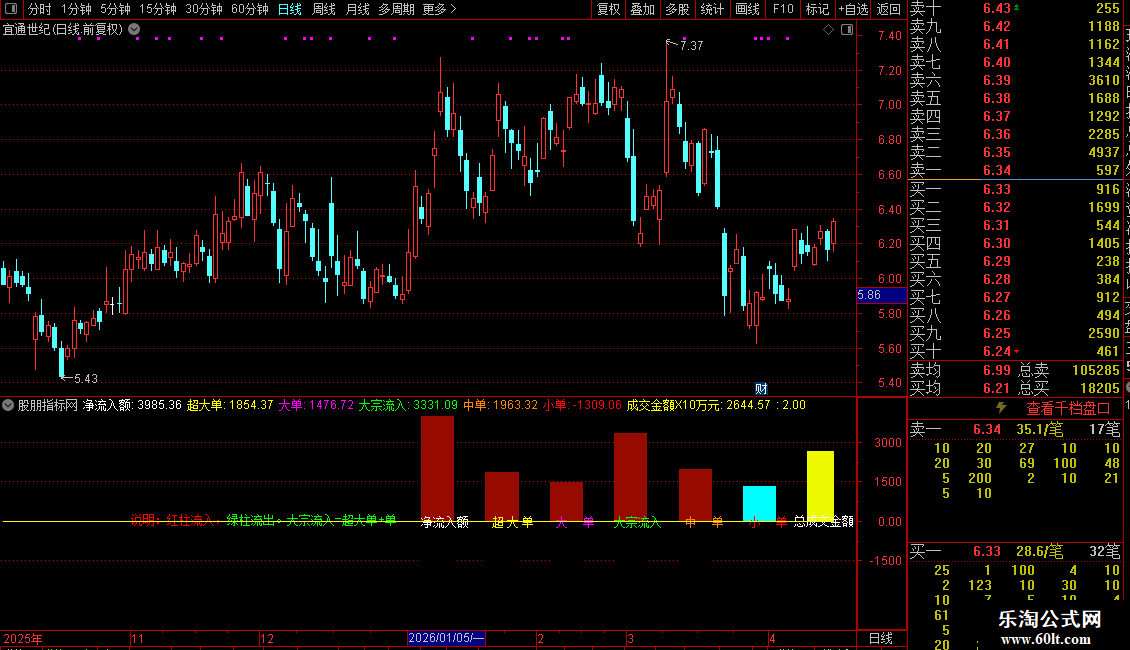Screen dimensions: 1130x650
Task: Switch to the 1分钟 period
Action: [x=76, y=9]
